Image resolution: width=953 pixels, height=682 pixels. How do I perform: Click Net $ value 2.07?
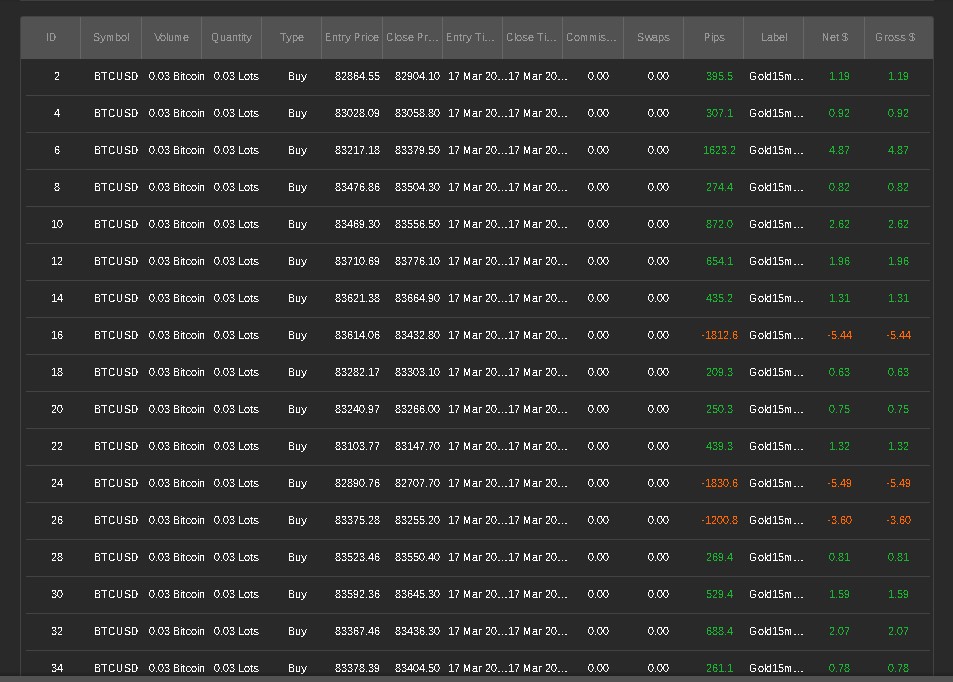click(839, 632)
